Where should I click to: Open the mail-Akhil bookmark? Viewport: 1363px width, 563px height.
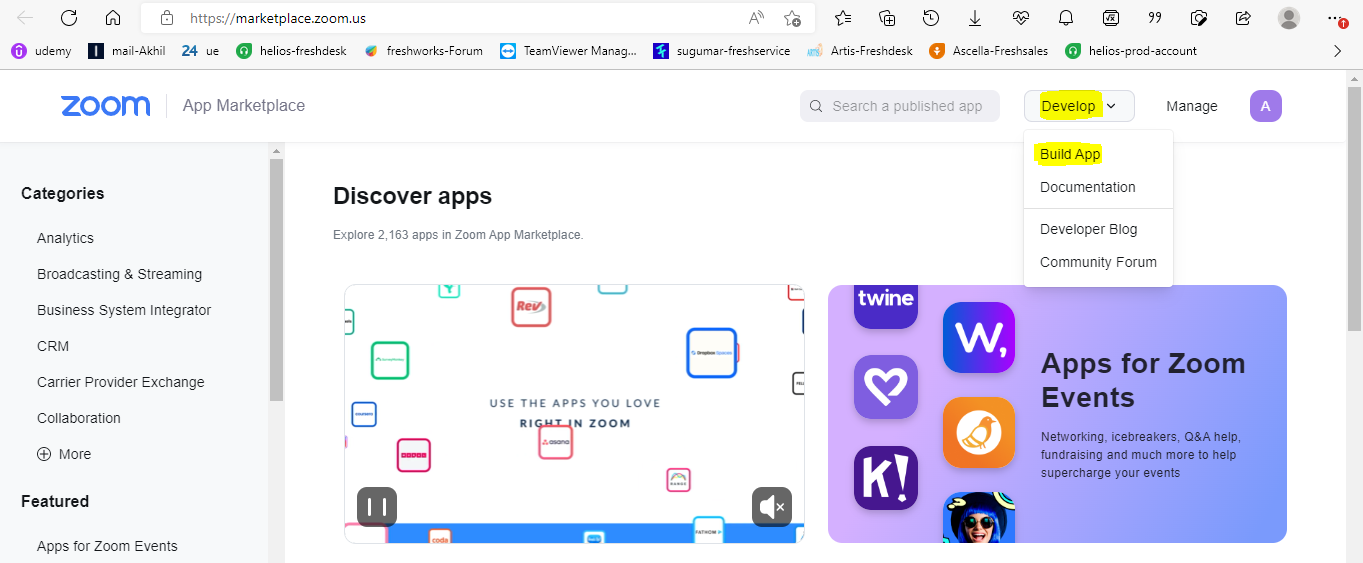coord(127,51)
